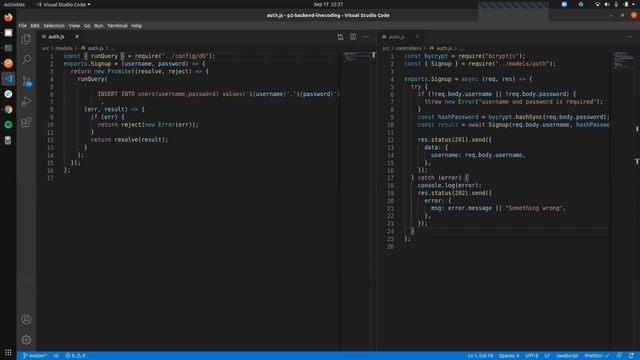
Task: Click the feedback icon in status bar
Action: tap(619, 356)
